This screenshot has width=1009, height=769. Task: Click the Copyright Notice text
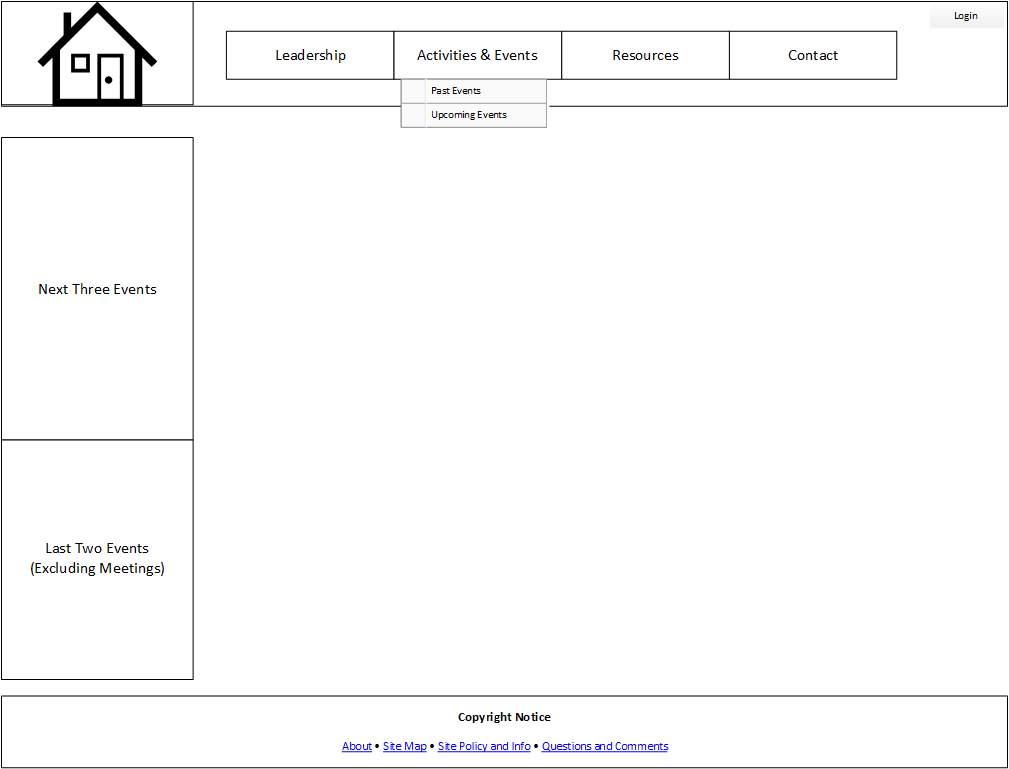pos(504,717)
